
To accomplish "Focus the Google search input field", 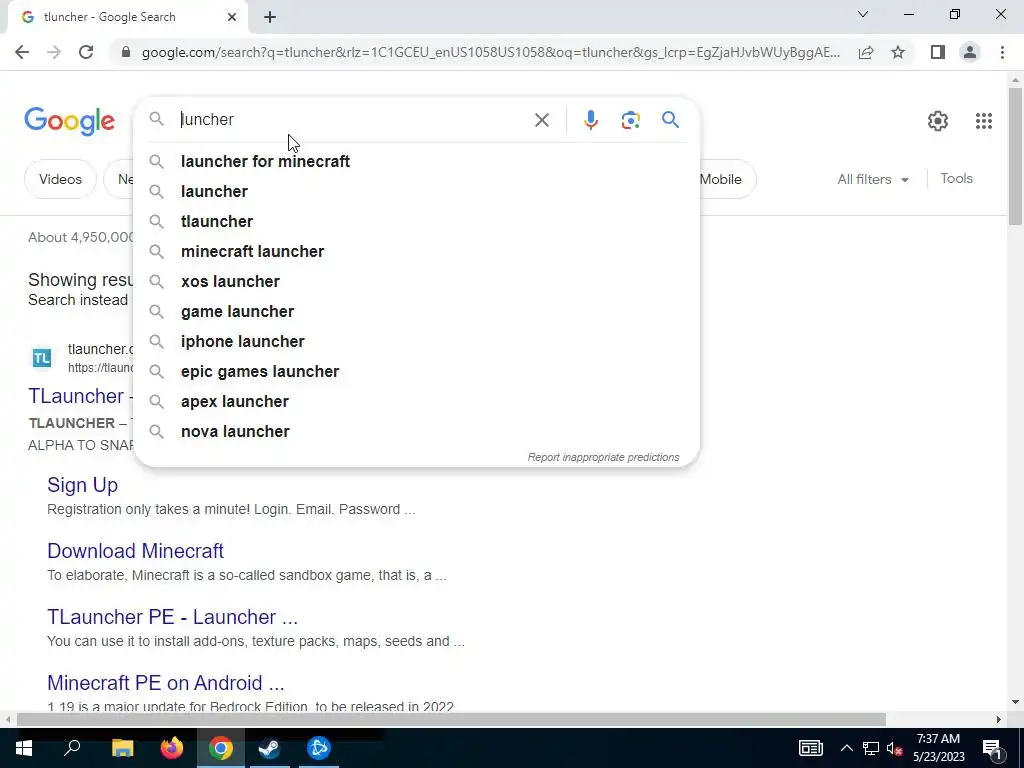I will (x=353, y=120).
